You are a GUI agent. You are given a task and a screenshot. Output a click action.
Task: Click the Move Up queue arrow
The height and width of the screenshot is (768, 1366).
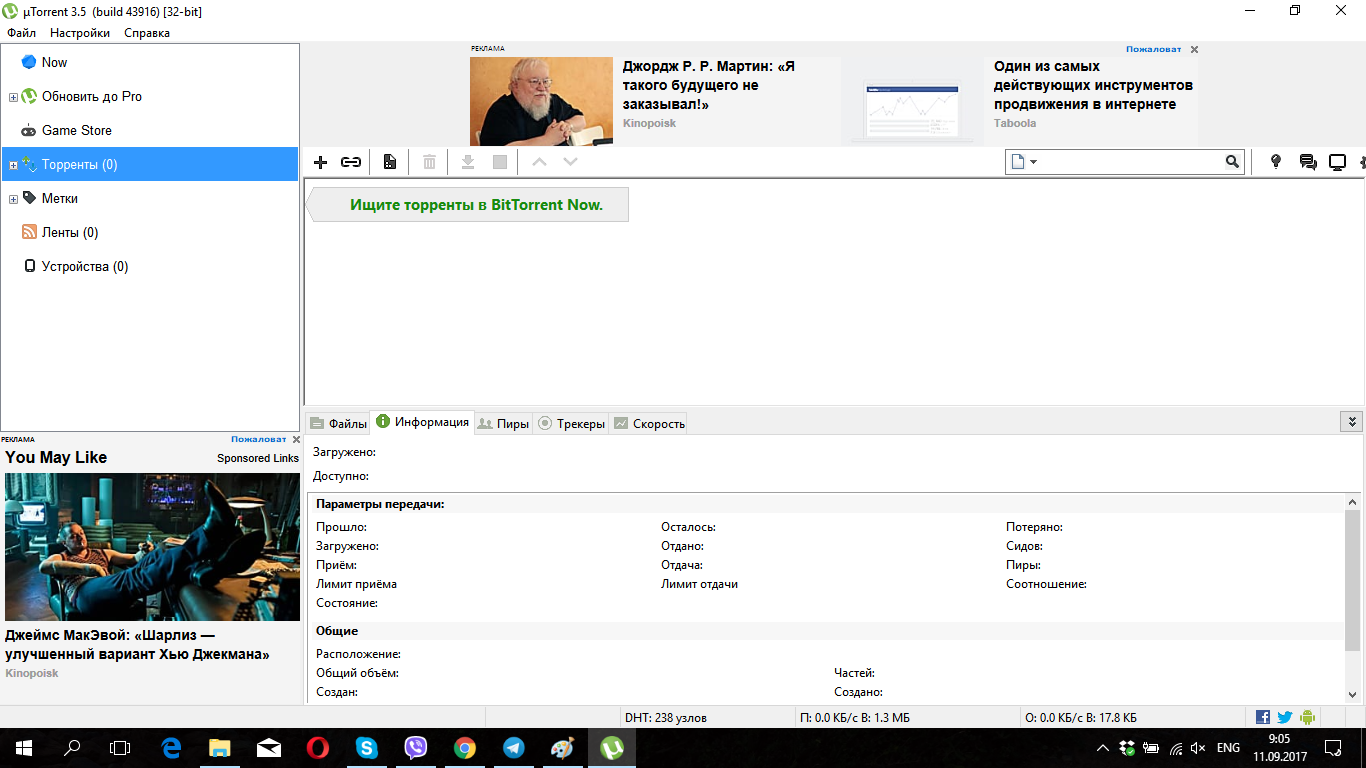[539, 162]
